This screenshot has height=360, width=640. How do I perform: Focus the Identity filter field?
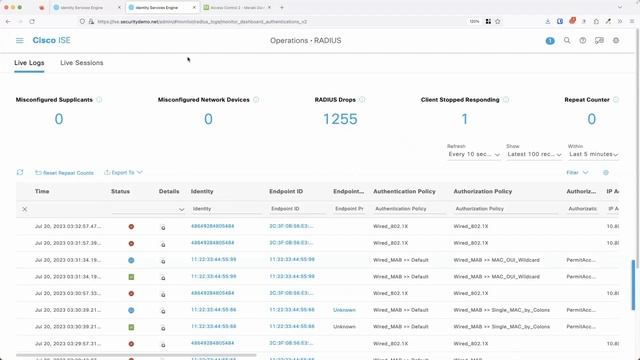[x=227, y=209]
